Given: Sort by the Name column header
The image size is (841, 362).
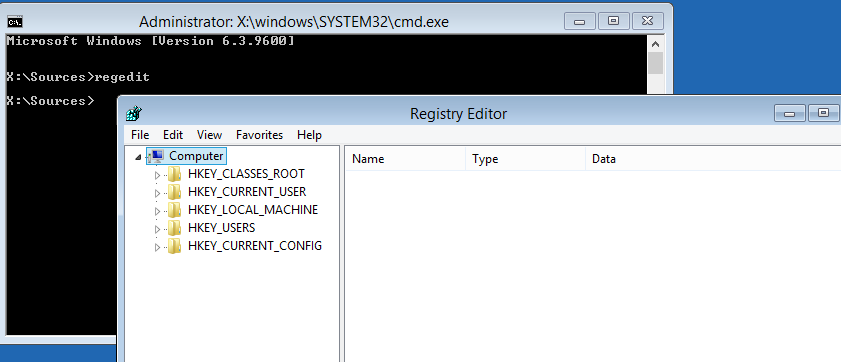Looking at the screenshot, I should [405, 159].
